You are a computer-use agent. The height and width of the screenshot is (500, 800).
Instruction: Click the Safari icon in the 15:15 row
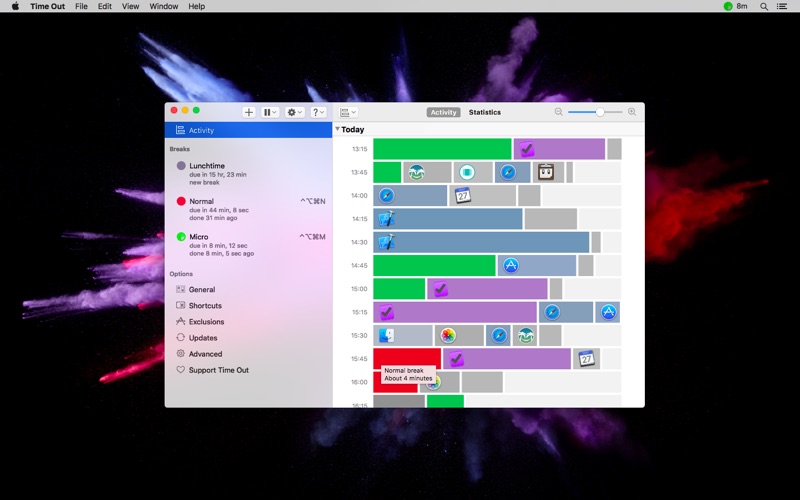pyautogui.click(x=552, y=312)
